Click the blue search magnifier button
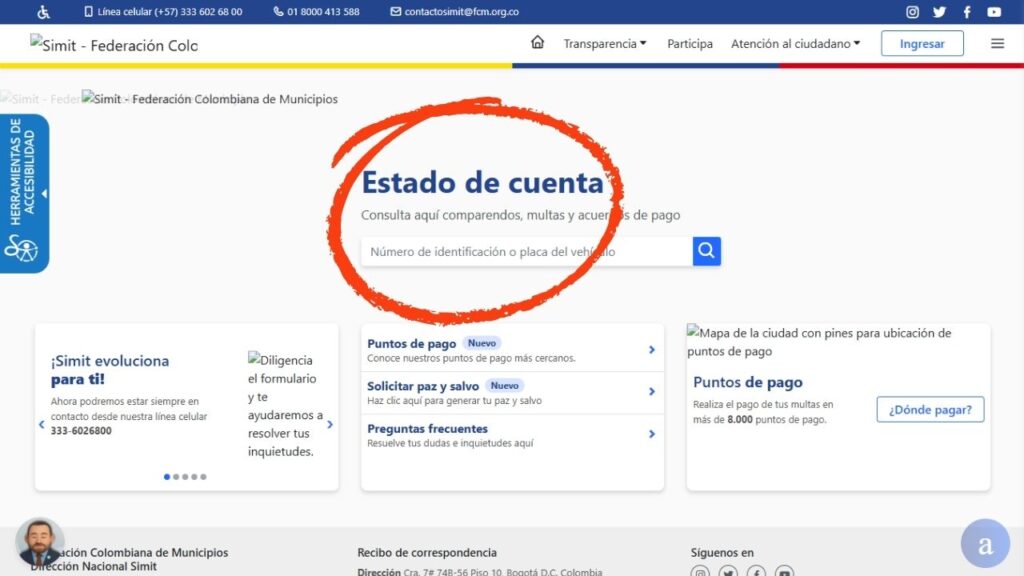Viewport: 1024px width, 576px height. click(706, 251)
